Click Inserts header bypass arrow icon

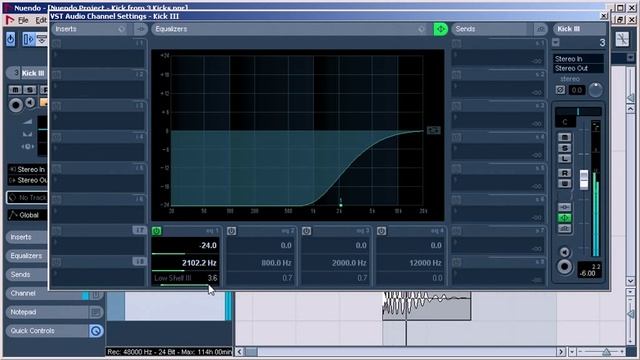[x=140, y=29]
